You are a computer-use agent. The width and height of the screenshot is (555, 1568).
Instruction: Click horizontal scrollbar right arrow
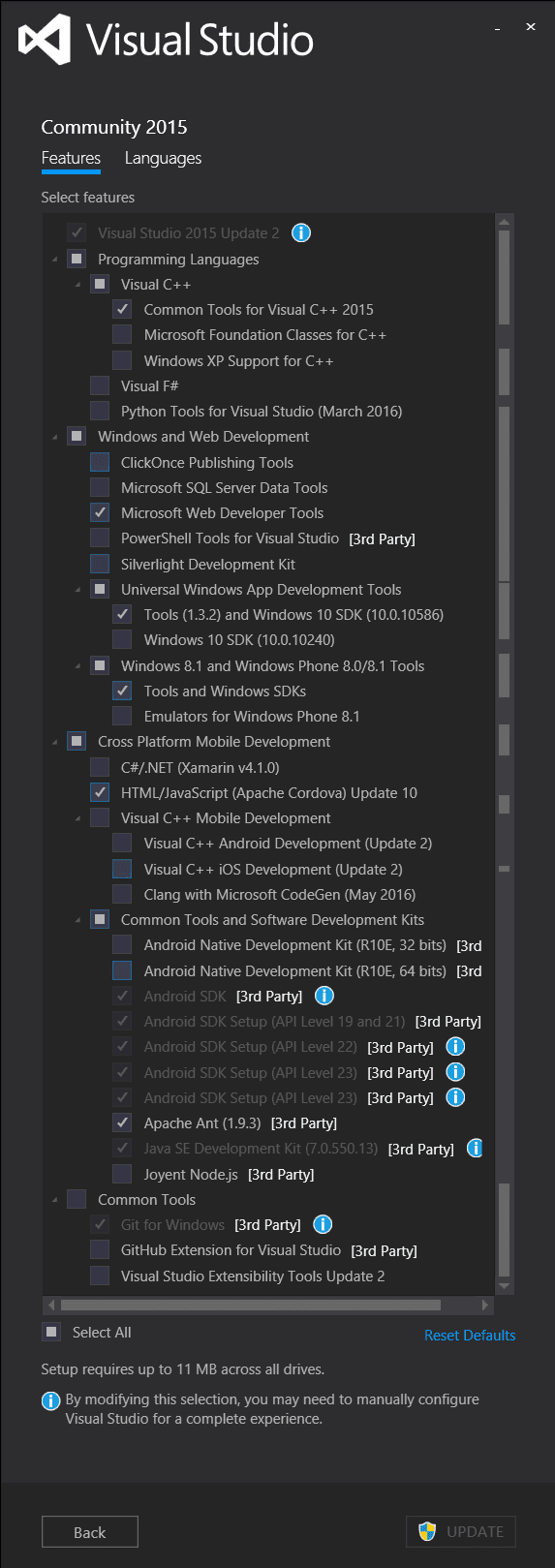coord(485,1305)
